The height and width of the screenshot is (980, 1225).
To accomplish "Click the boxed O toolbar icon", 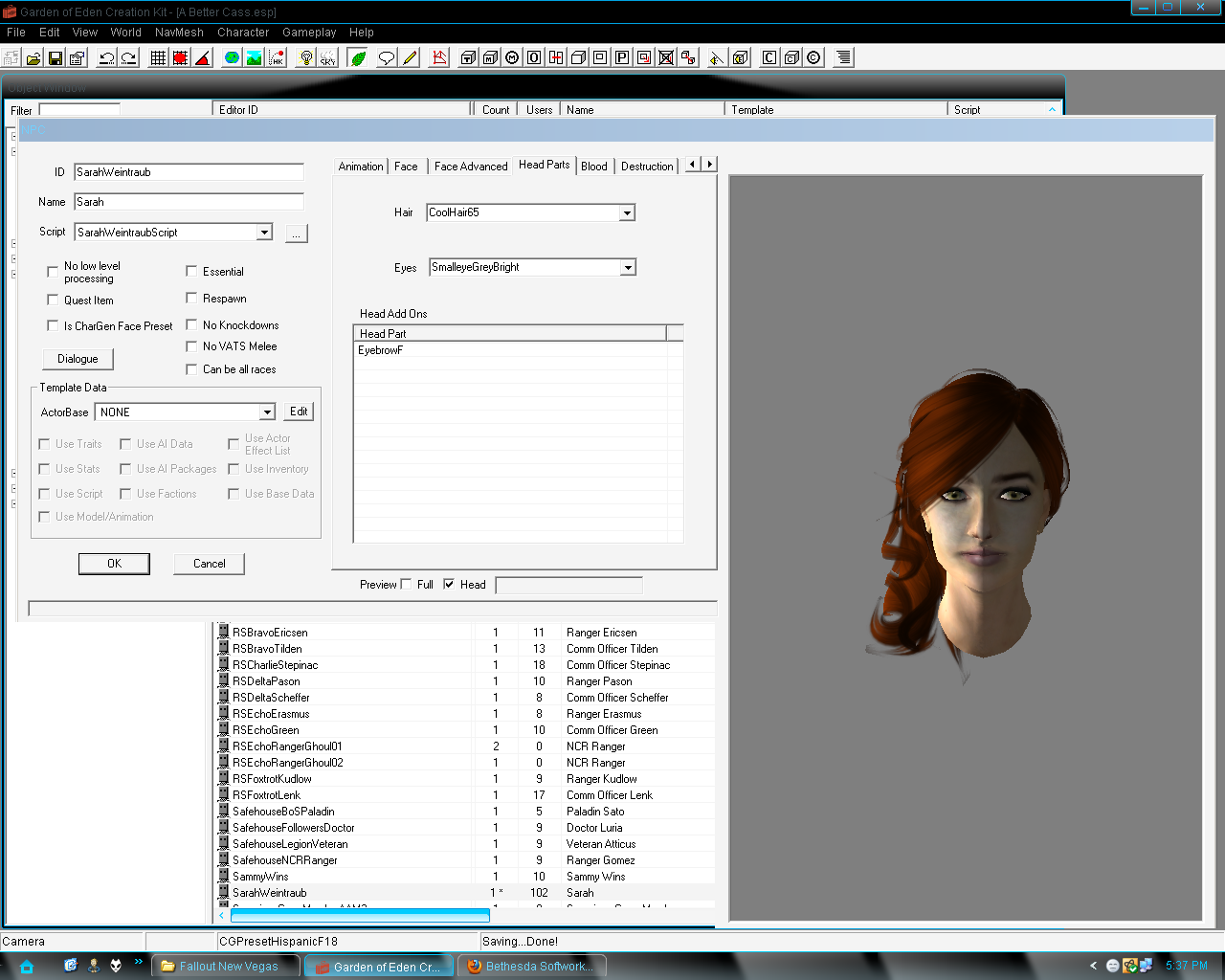I will (x=534, y=57).
